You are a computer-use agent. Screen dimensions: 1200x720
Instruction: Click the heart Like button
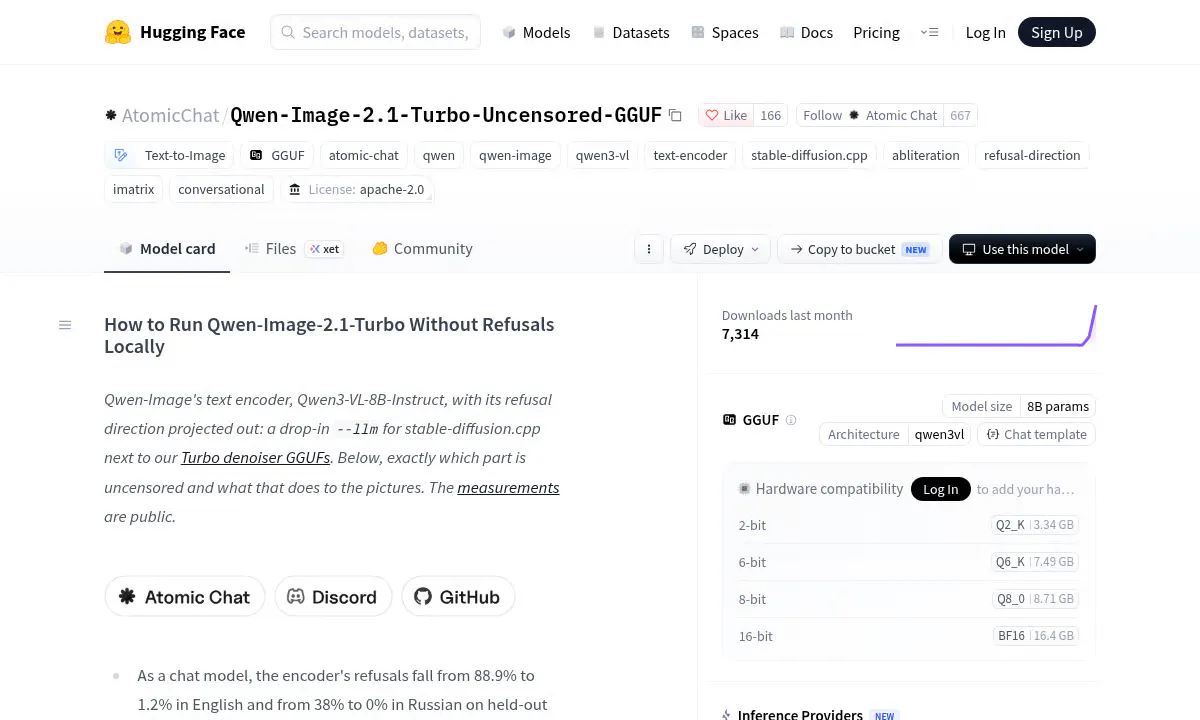(x=726, y=115)
